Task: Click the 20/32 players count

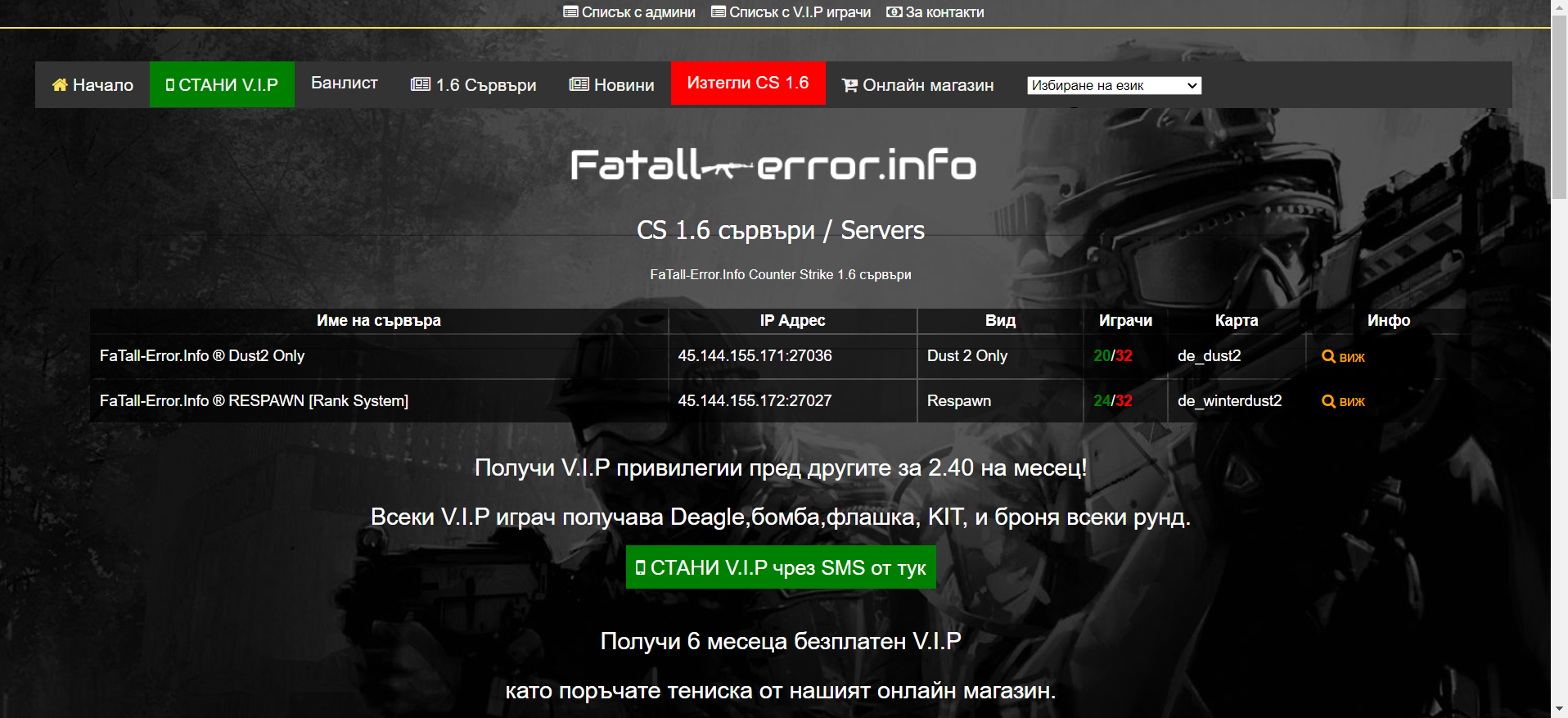Action: click(x=1113, y=356)
